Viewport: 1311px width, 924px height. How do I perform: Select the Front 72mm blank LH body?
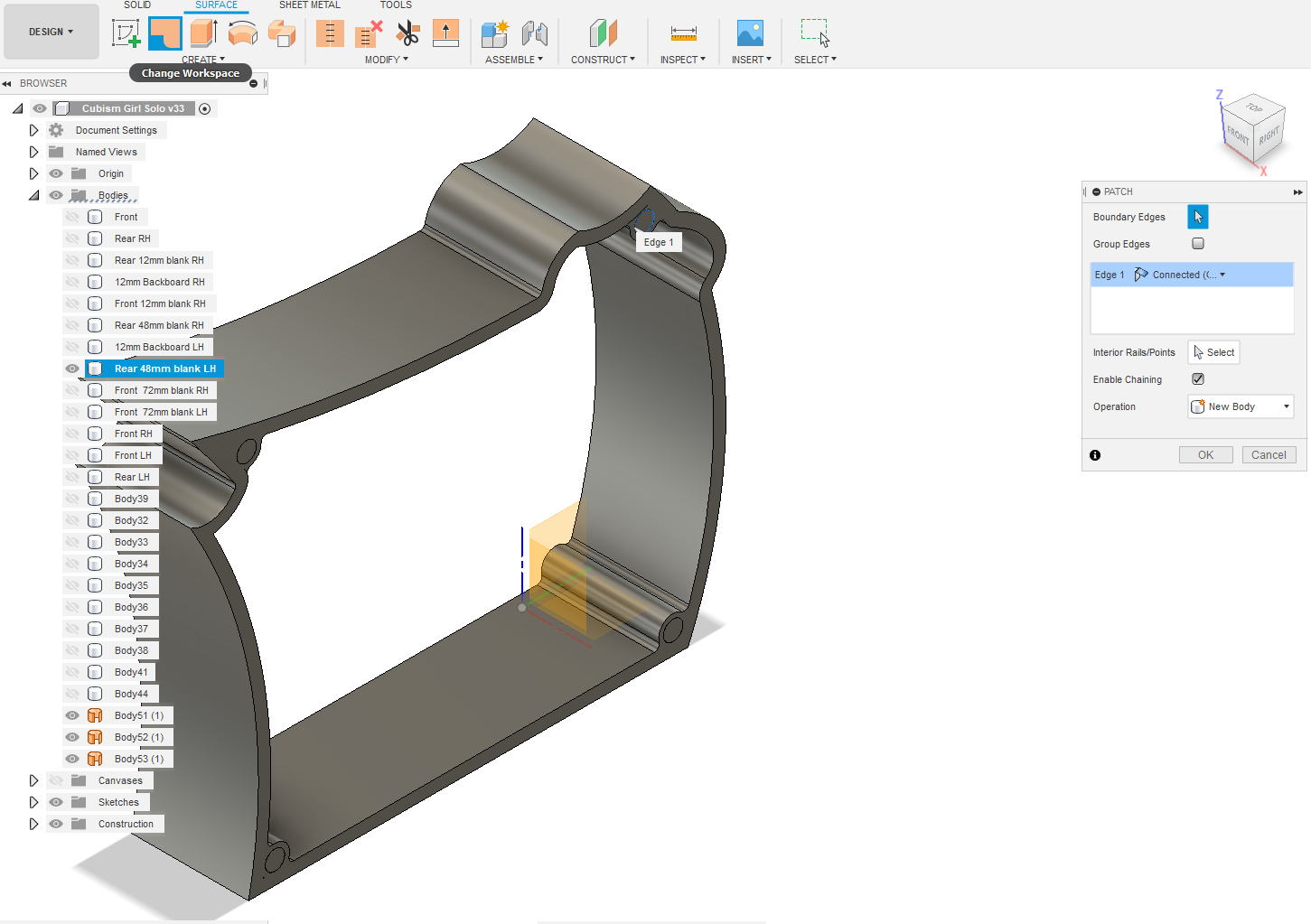[x=161, y=412]
